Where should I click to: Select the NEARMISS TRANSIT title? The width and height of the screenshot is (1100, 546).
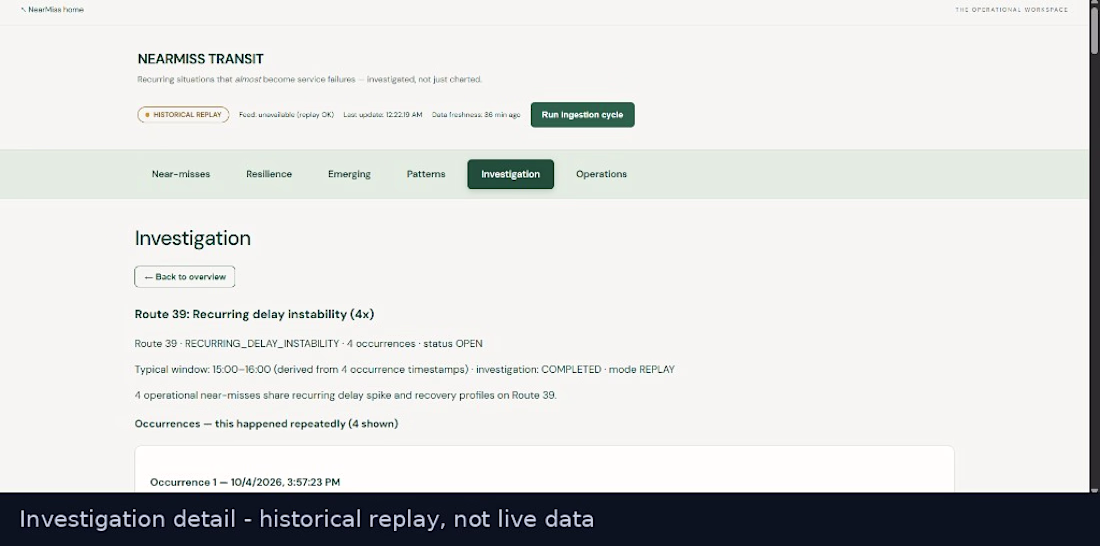201,59
